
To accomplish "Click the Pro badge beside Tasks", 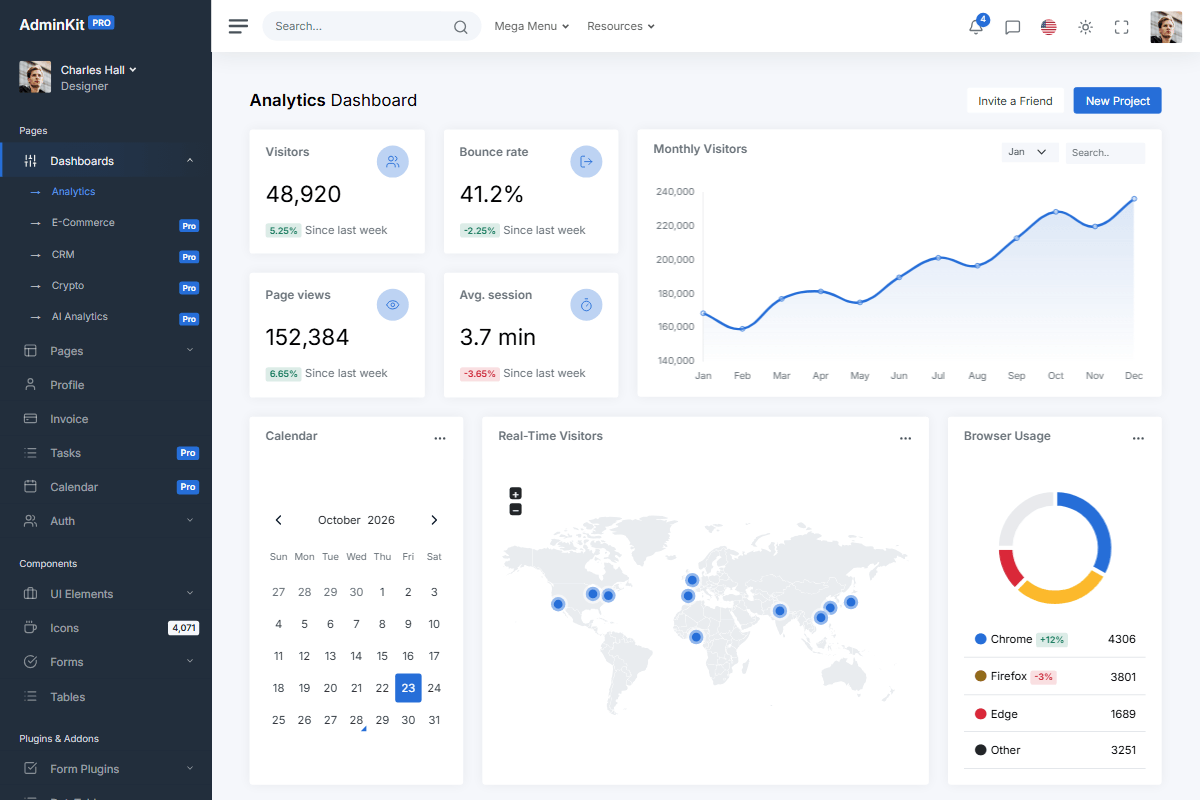I will pyautogui.click(x=188, y=453).
